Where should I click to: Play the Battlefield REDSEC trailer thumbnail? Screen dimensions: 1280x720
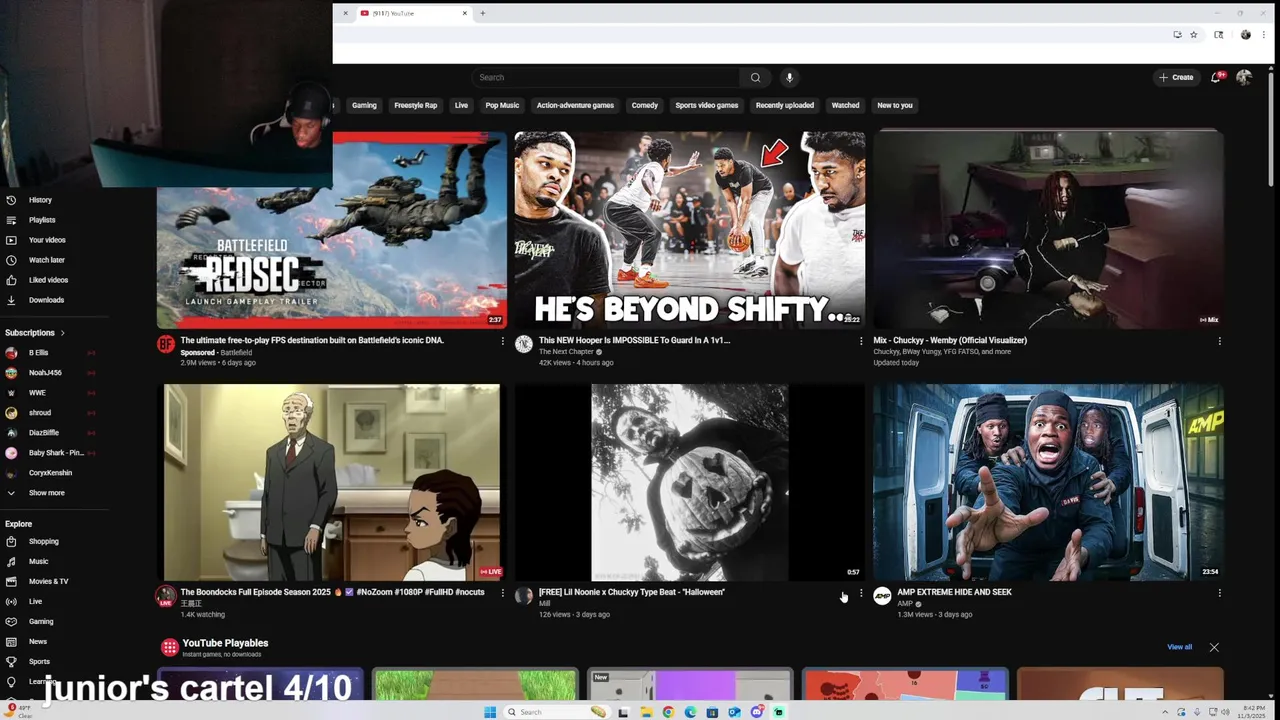pyautogui.click(x=332, y=229)
